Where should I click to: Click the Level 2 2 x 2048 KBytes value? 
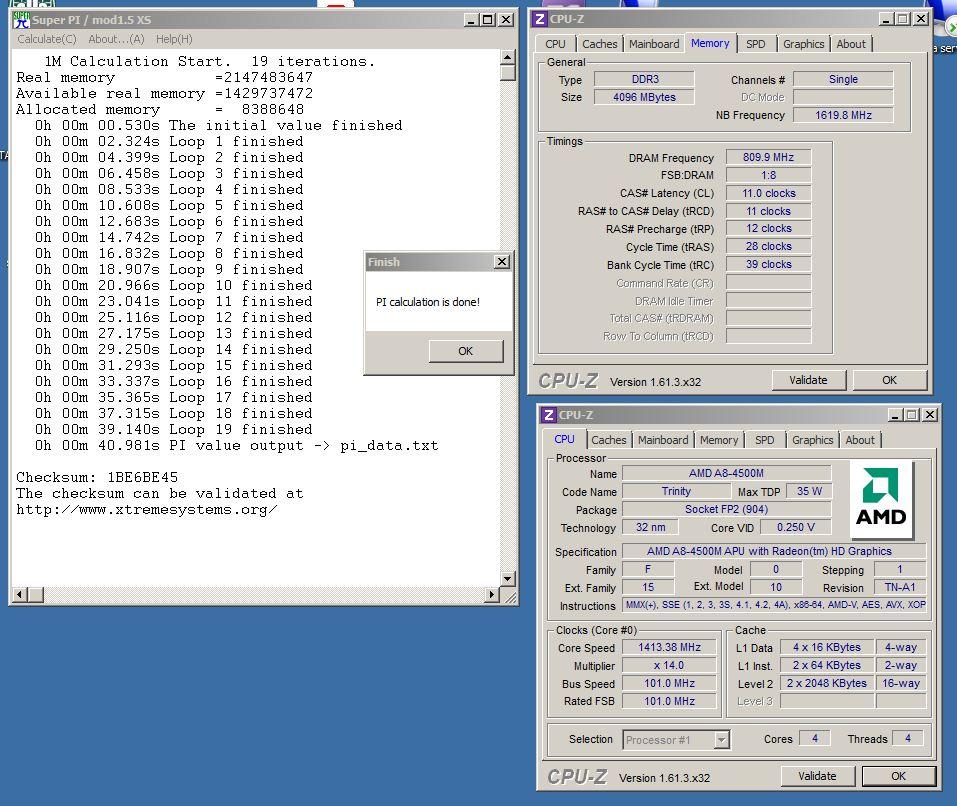[x=826, y=683]
